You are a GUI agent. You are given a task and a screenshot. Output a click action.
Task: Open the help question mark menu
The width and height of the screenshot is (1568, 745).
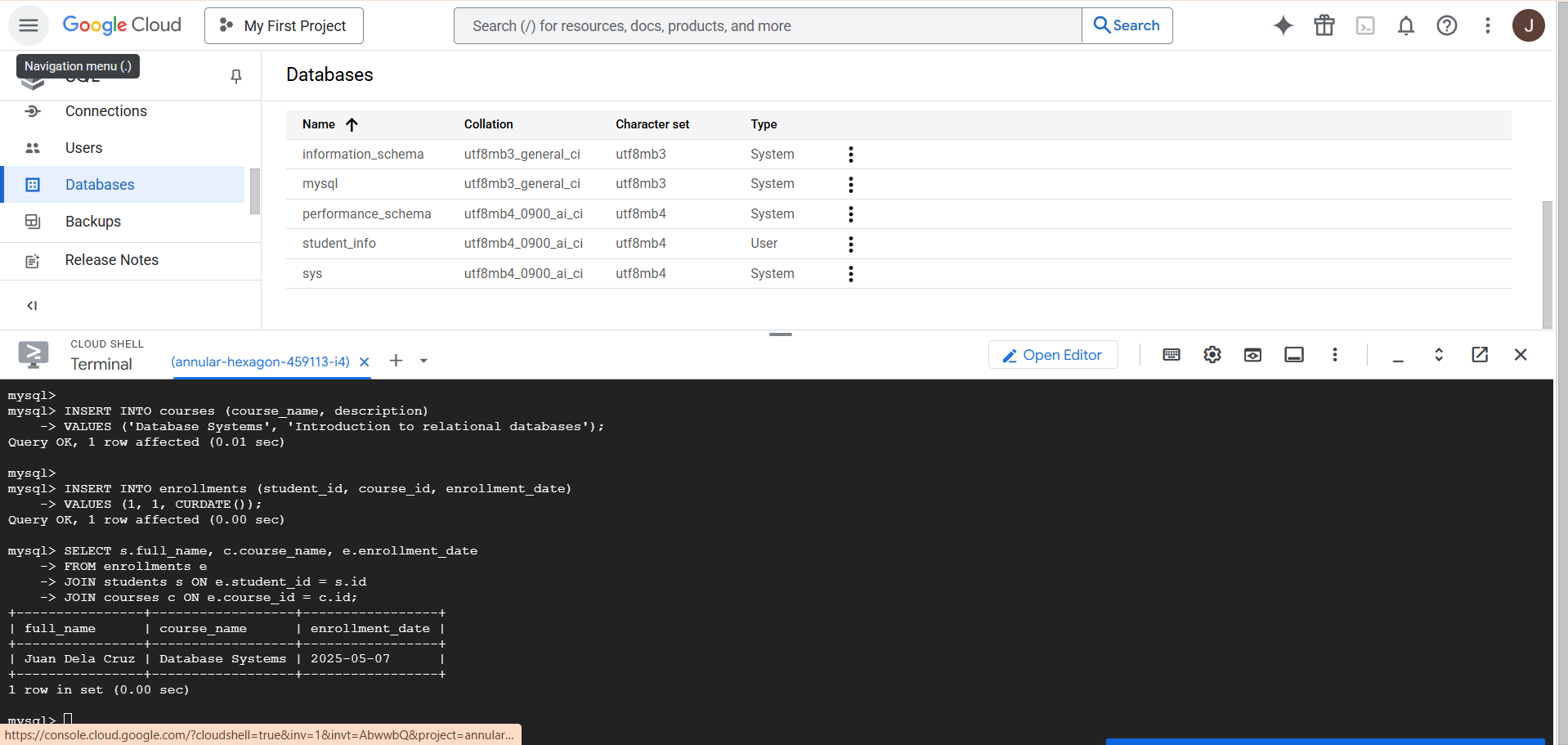[1447, 26]
